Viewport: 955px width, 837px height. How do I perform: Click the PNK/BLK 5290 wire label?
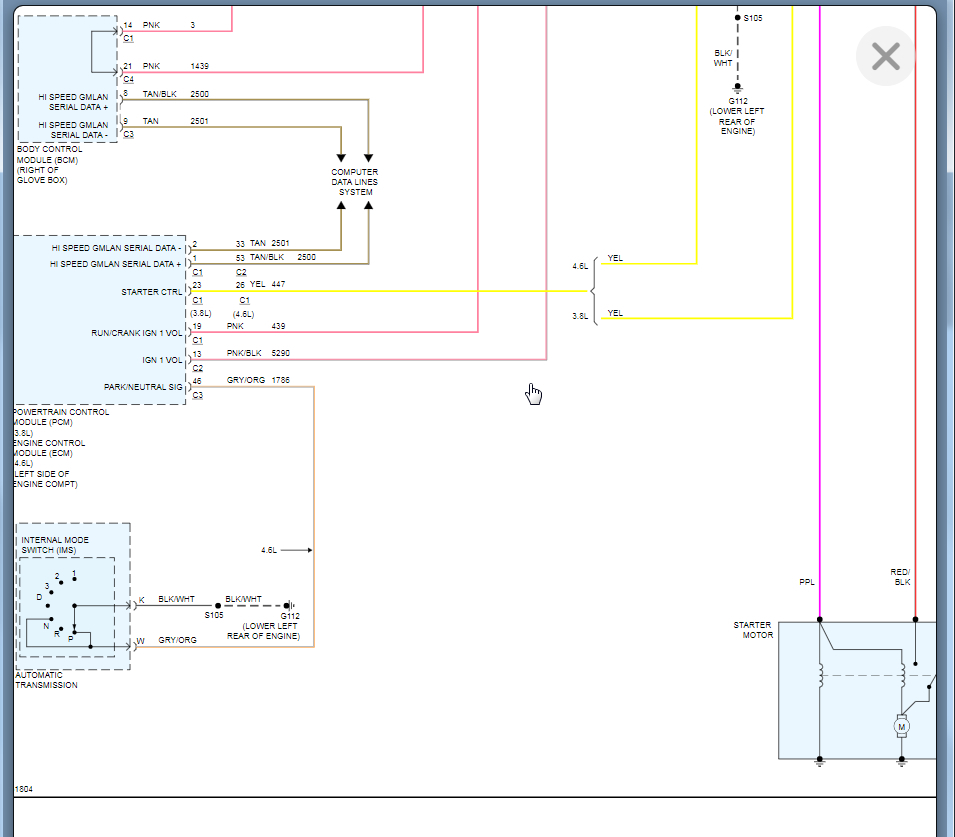[x=258, y=353]
